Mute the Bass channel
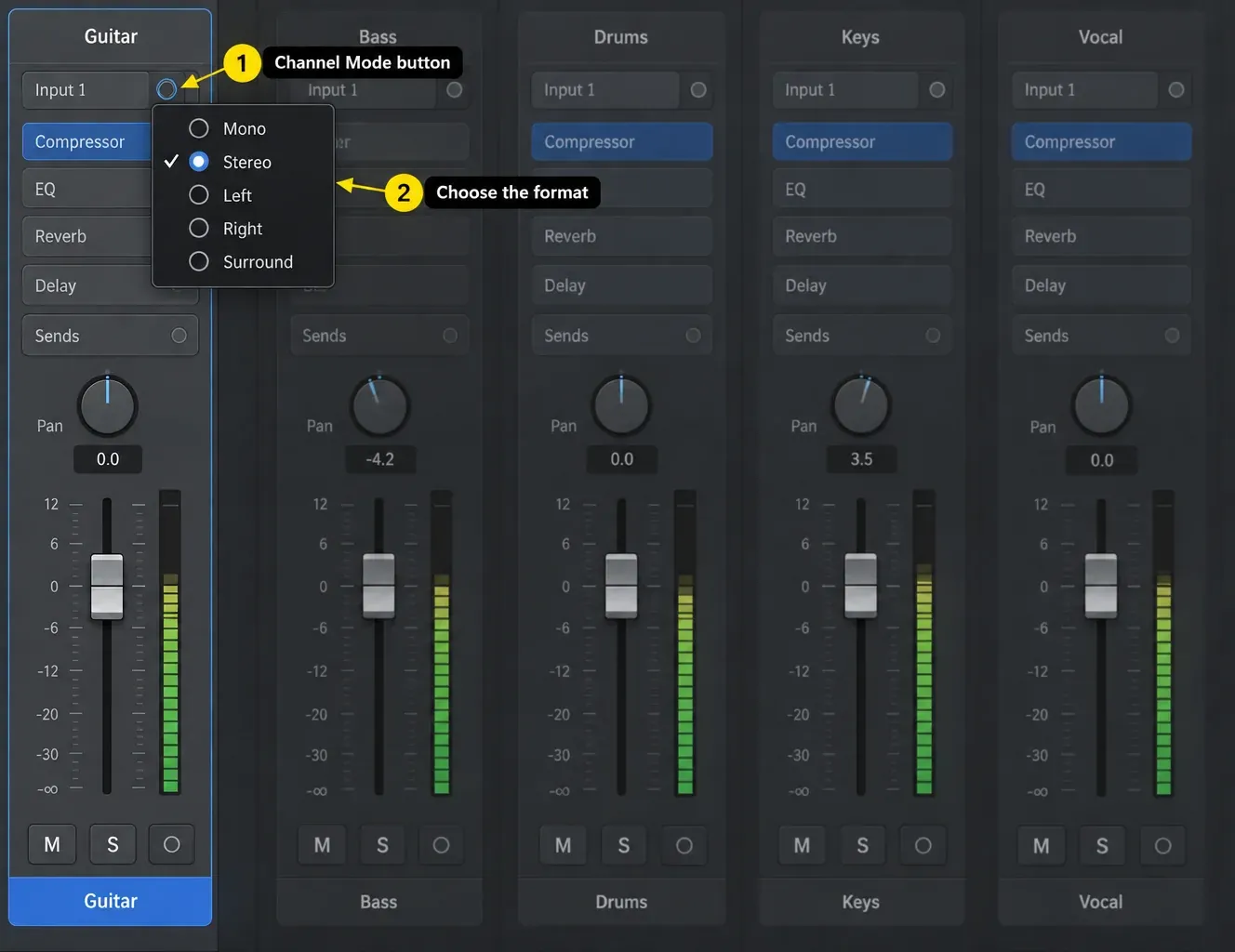The width and height of the screenshot is (1235, 952). [322, 845]
